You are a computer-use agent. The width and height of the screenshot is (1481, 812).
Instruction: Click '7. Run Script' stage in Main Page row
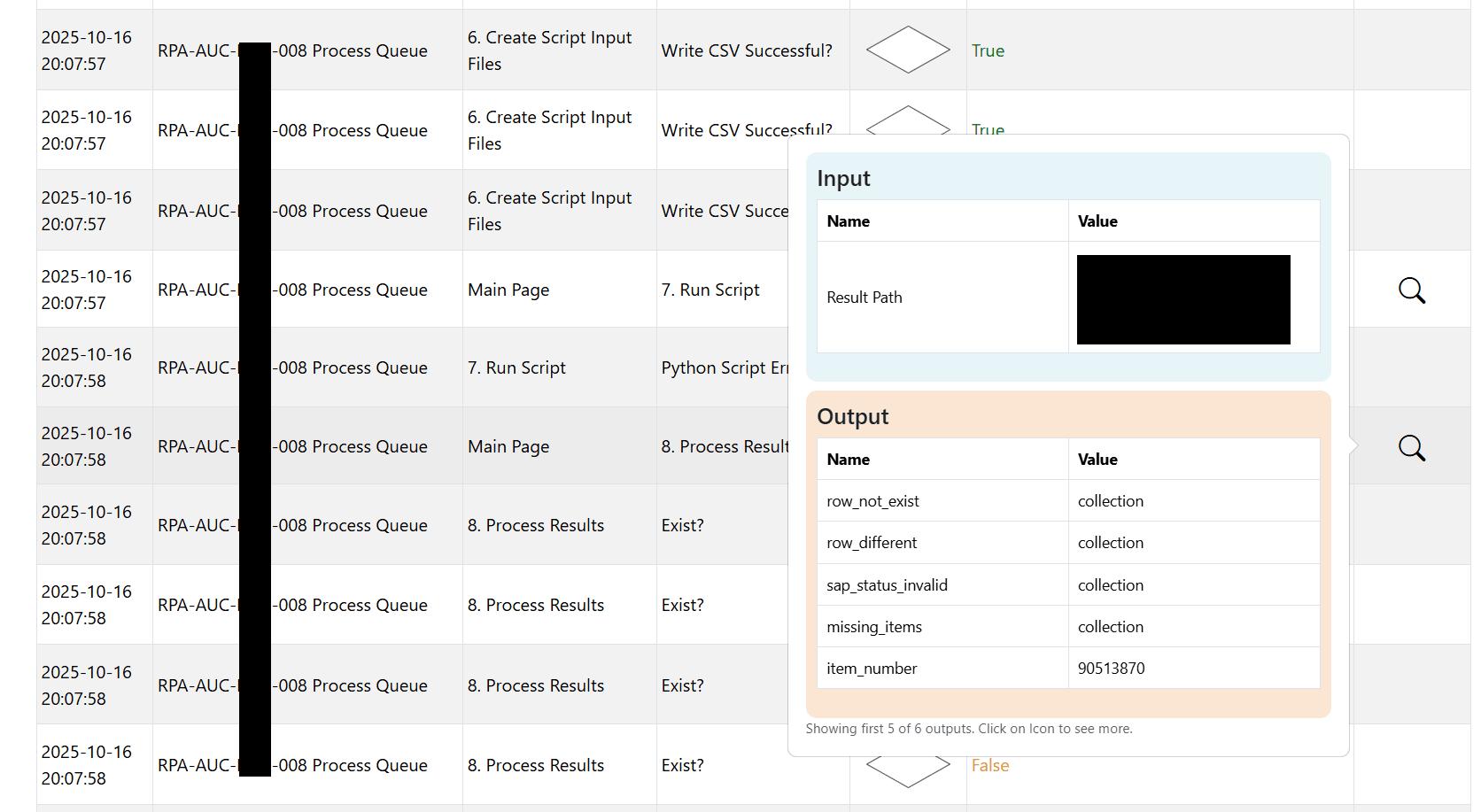tap(709, 290)
